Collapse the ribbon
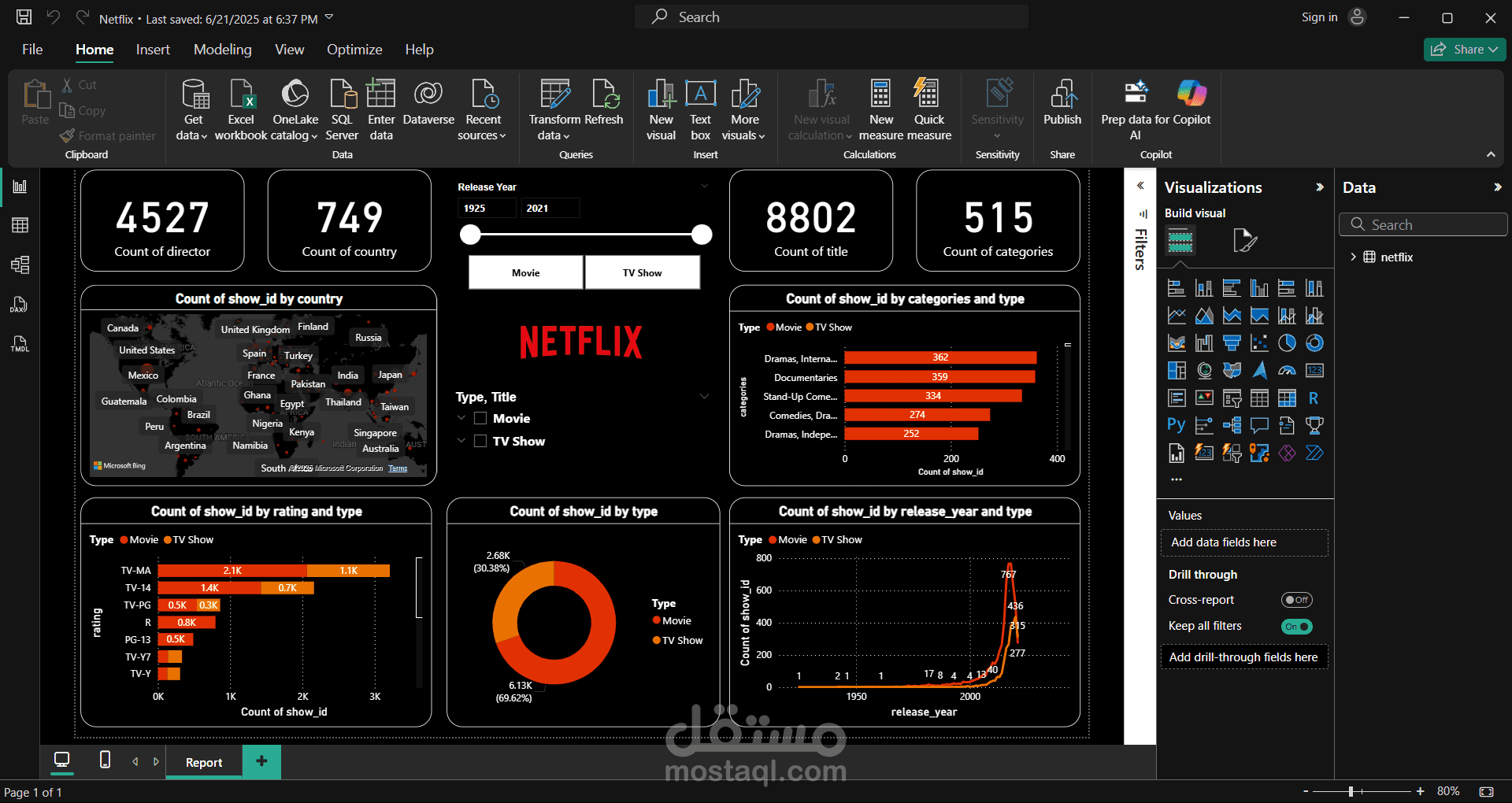This screenshot has height=803, width=1512. coord(1491,154)
